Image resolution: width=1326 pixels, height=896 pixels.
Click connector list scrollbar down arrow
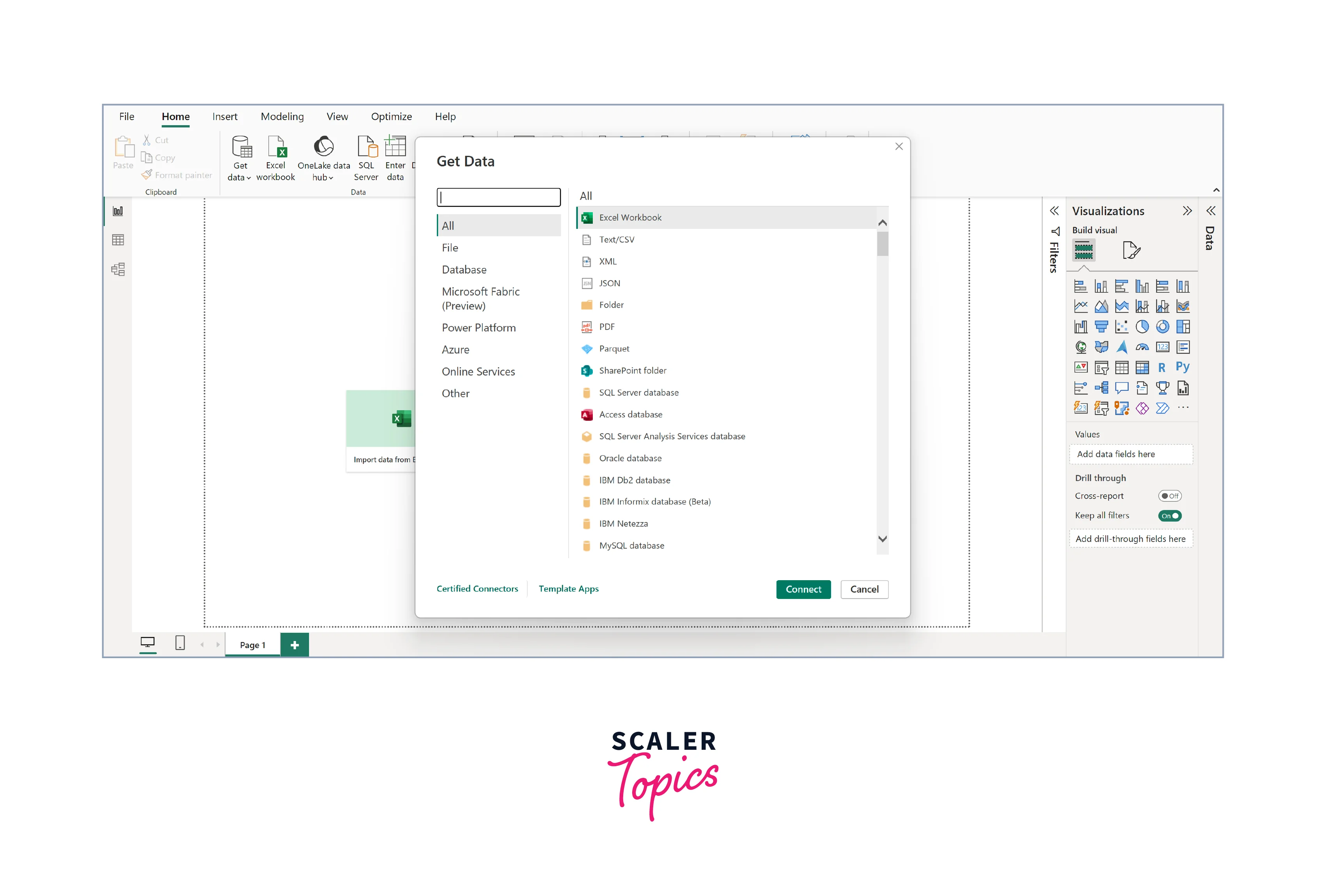click(882, 539)
